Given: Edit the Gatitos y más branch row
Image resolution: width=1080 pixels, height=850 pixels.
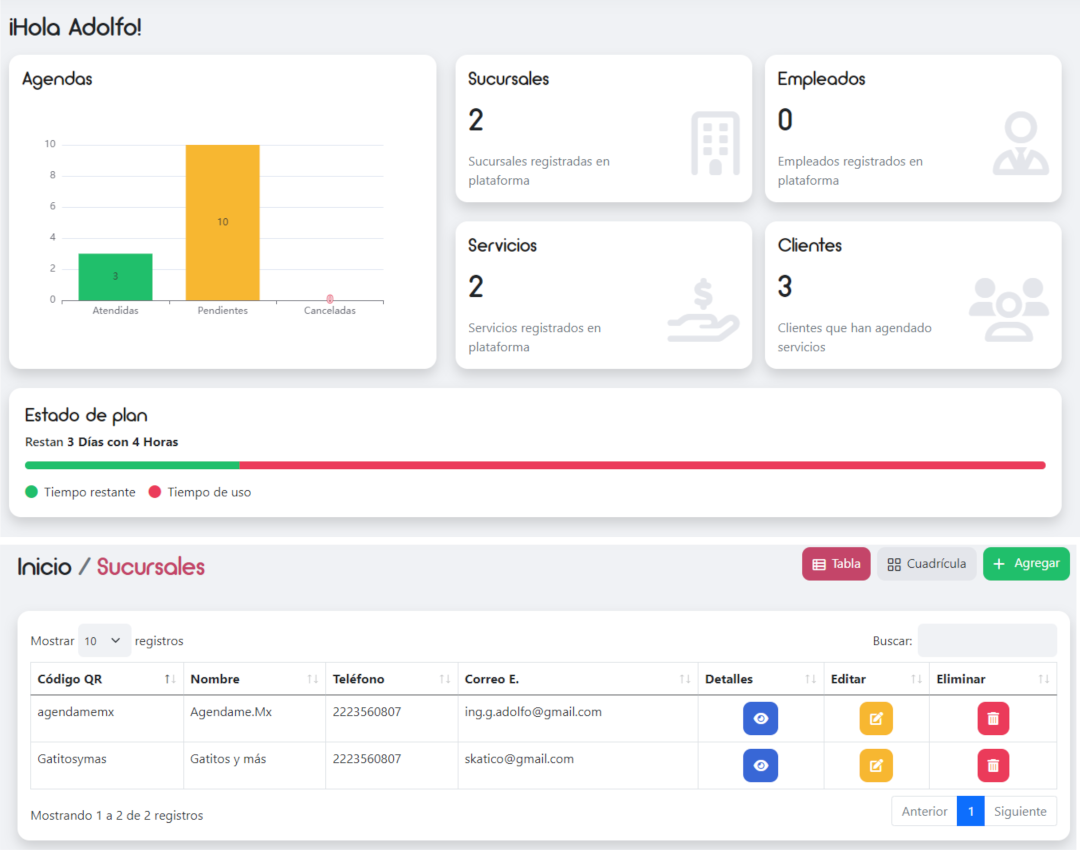Looking at the screenshot, I should [876, 765].
